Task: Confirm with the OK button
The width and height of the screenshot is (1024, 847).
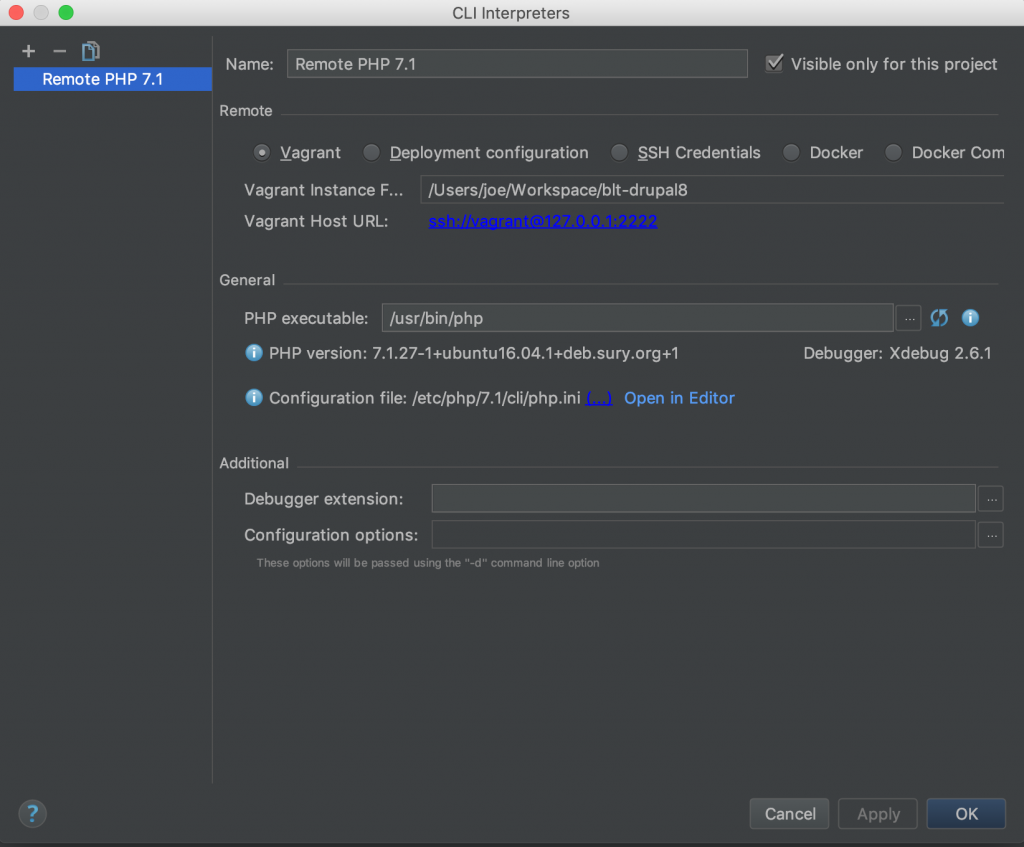Action: 967,814
